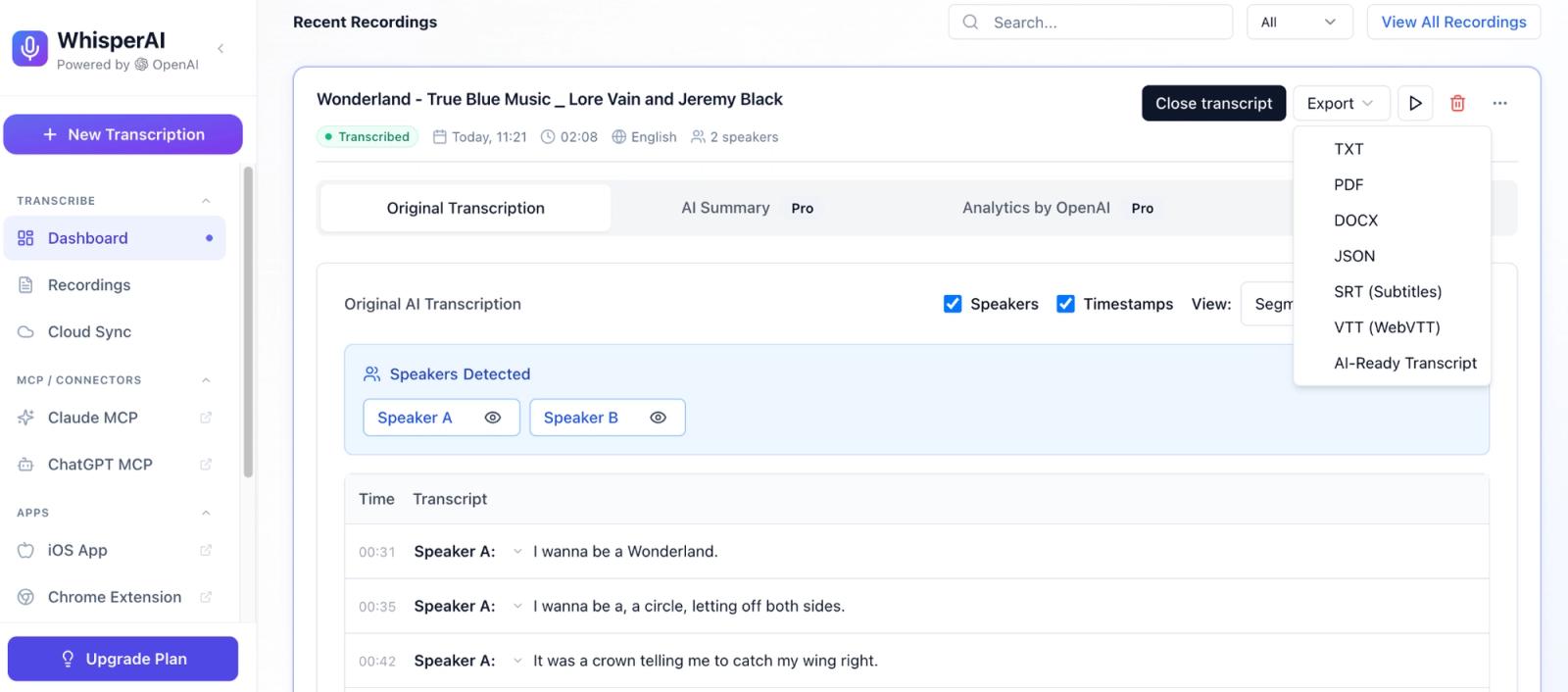Toggle Speaker A visibility eye
1568x692 pixels.
pyautogui.click(x=493, y=418)
